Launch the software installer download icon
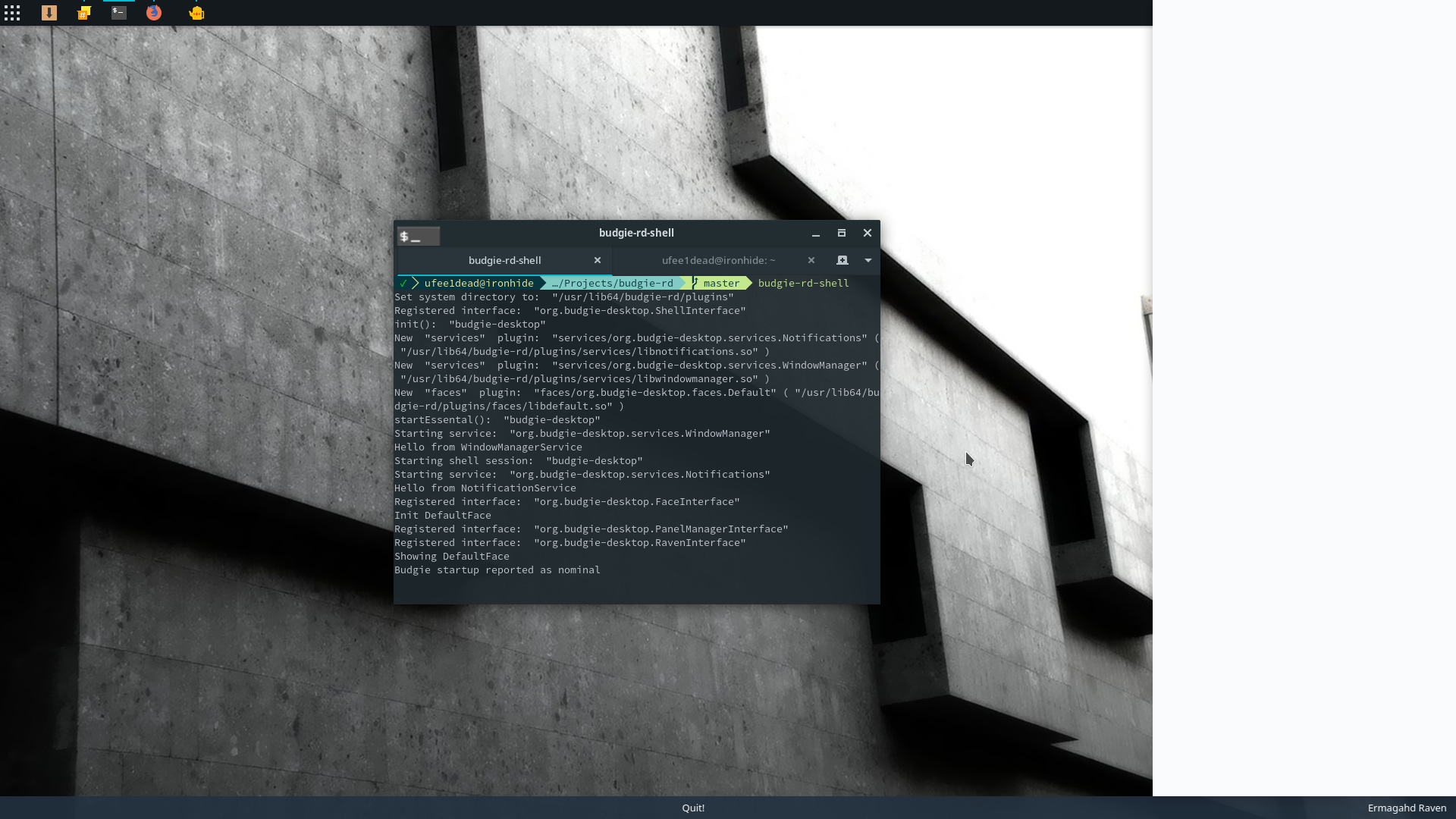Image resolution: width=1456 pixels, height=819 pixels. click(49, 13)
